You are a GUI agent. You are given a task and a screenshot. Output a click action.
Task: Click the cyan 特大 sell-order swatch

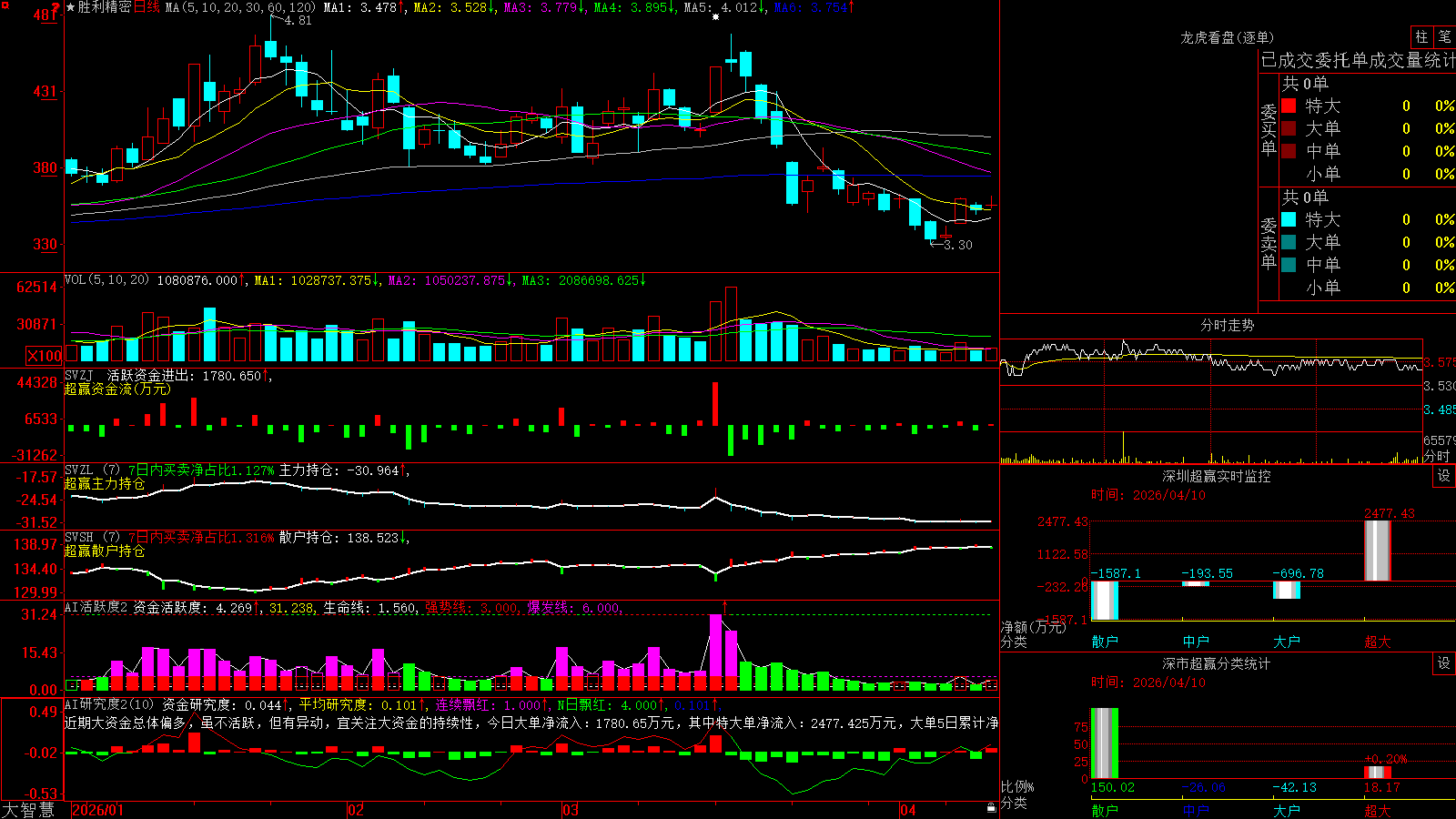pos(1289,219)
